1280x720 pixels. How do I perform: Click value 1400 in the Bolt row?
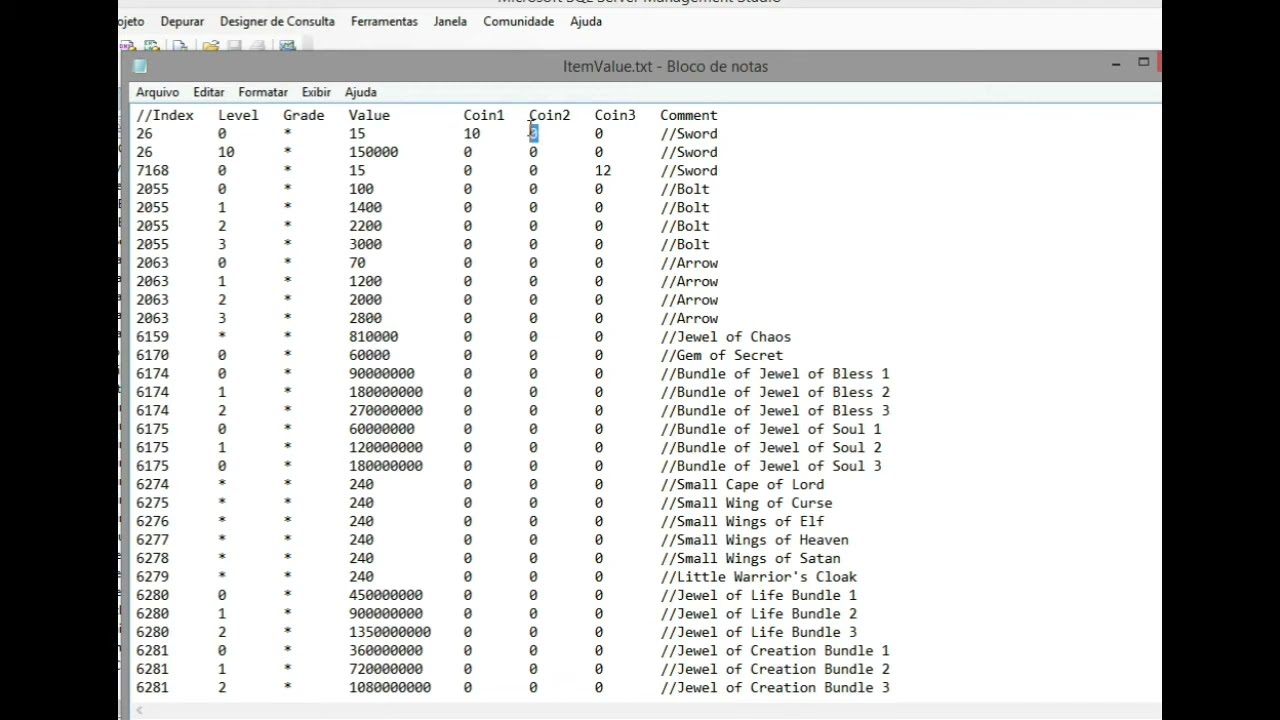point(365,208)
